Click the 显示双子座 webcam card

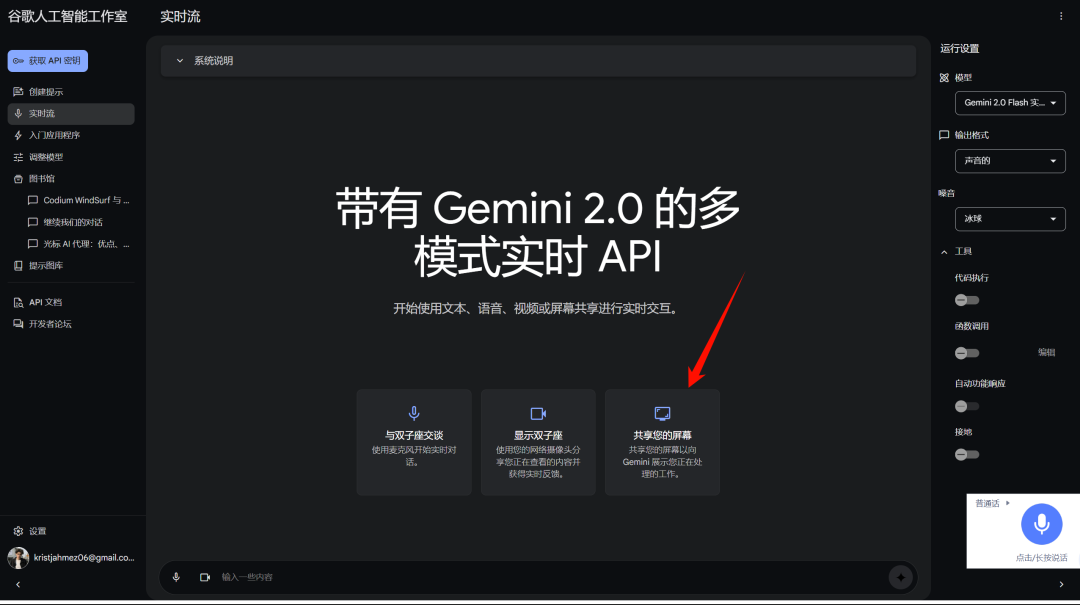tap(538, 442)
